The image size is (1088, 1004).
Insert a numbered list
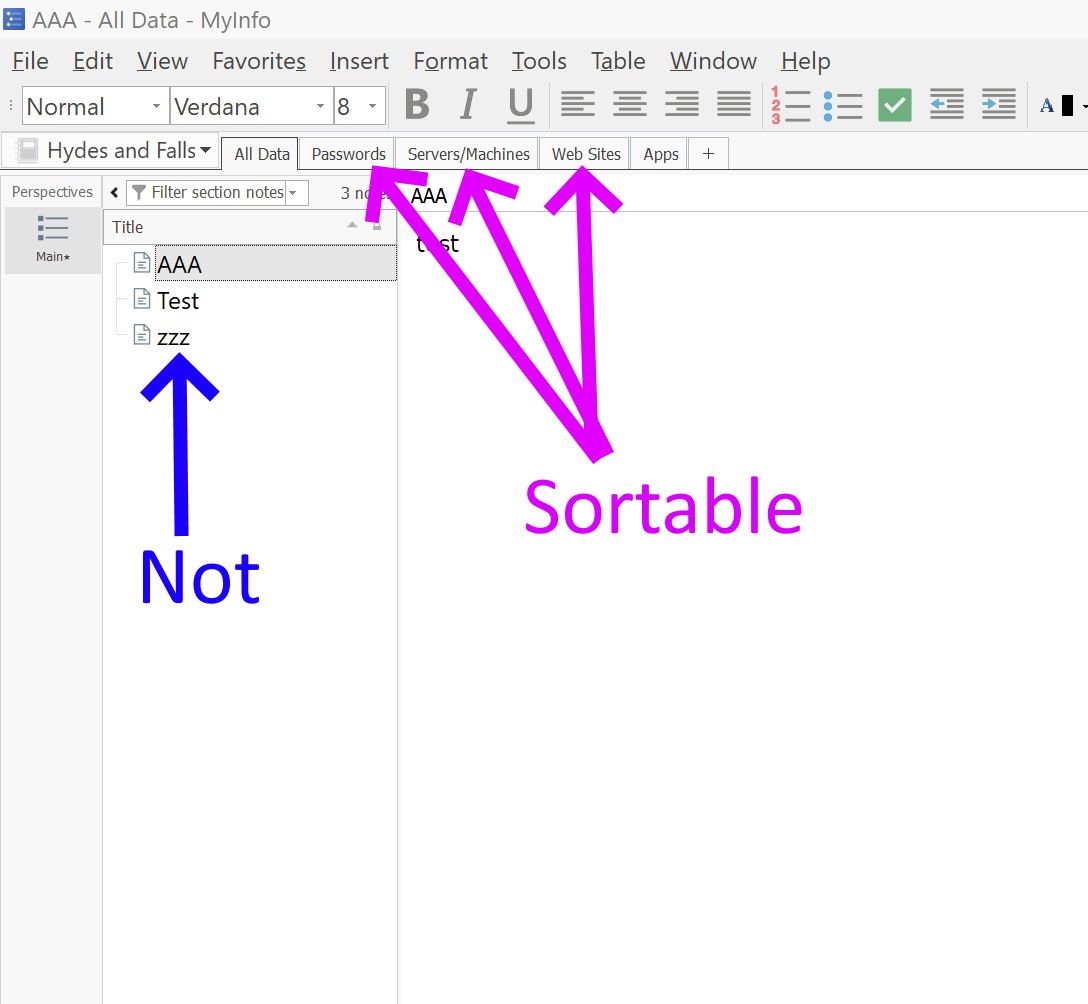[x=791, y=105]
